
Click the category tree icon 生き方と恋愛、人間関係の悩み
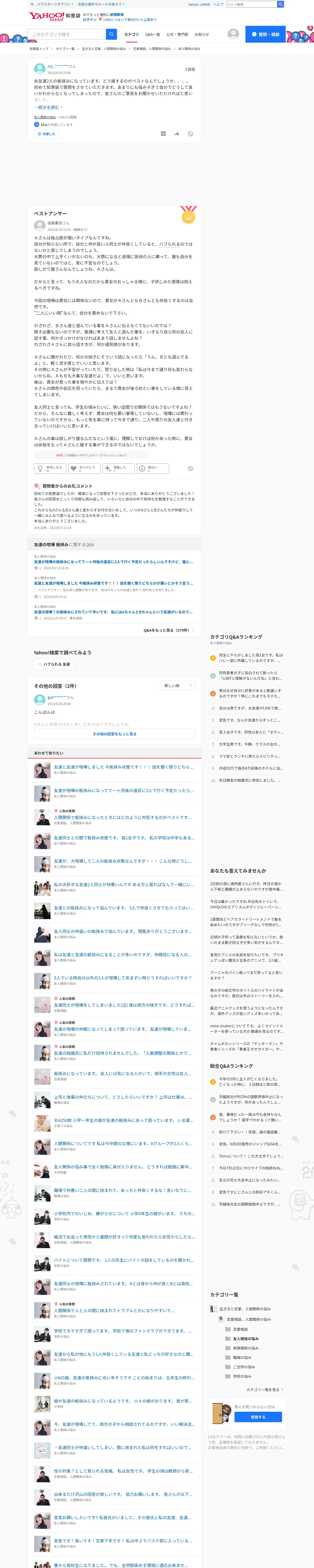(214, 1309)
